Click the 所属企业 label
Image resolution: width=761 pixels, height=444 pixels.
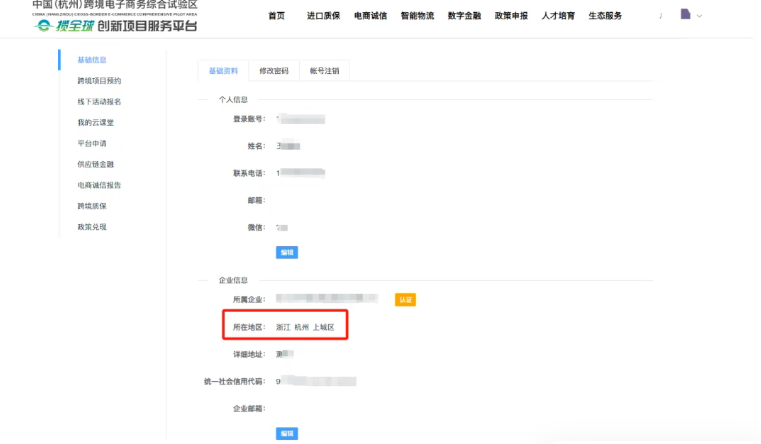point(249,299)
